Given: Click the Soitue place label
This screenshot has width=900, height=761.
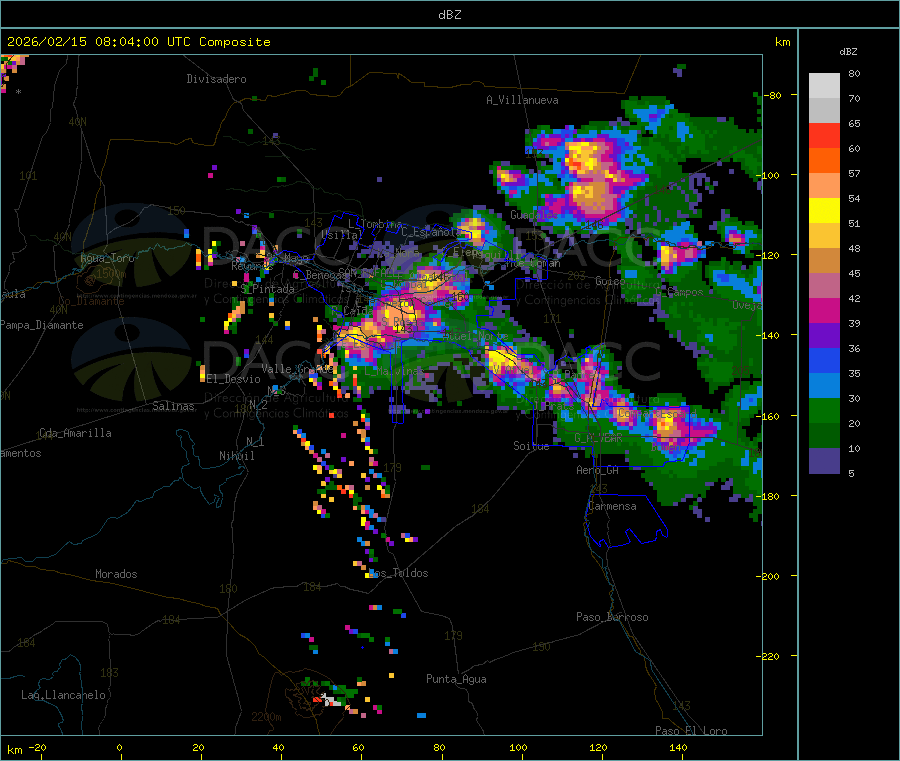Looking at the screenshot, I should tap(531, 446).
